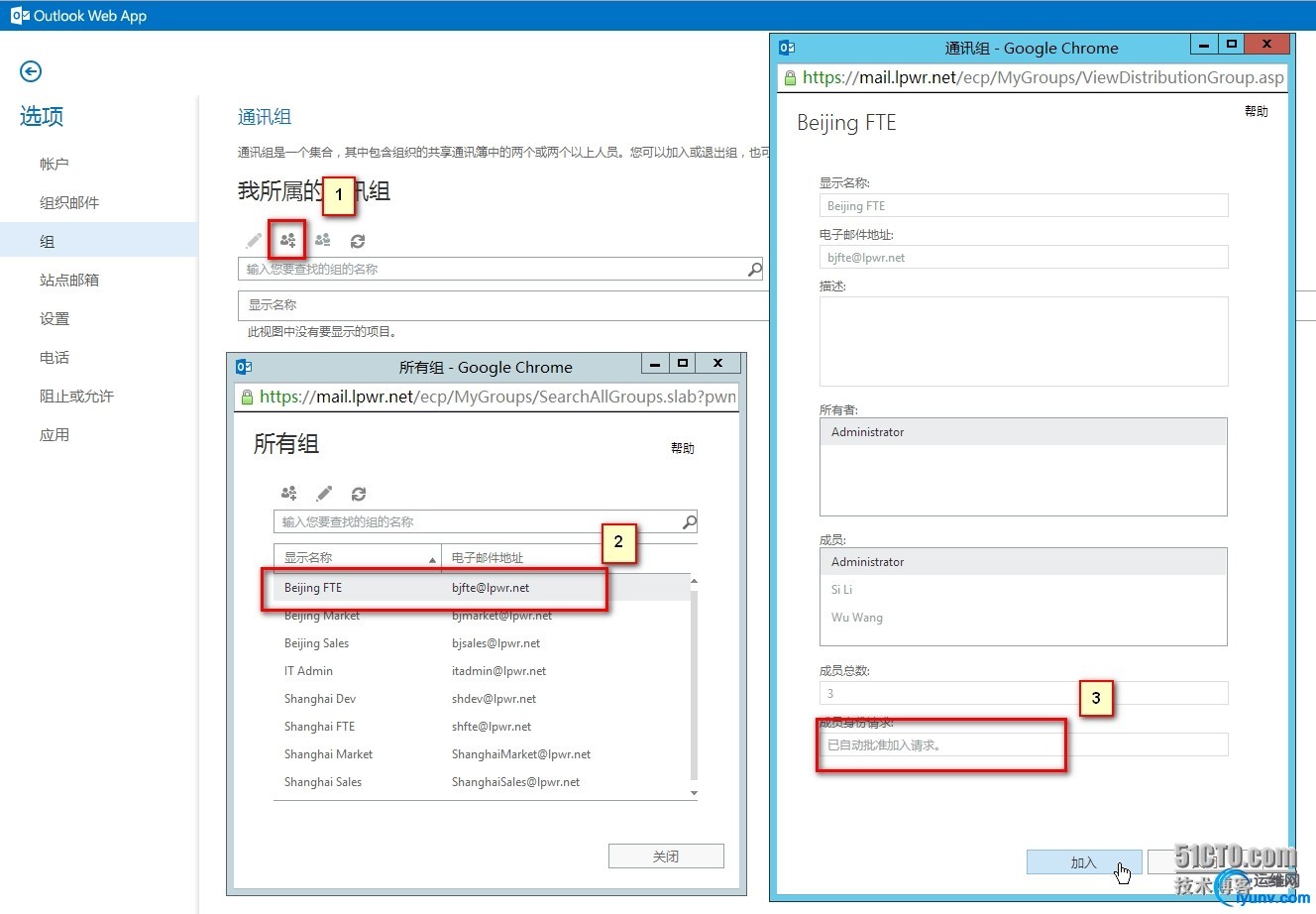Click the 描述 text area in Beijing FTE window
The image size is (1316, 914).
(x=1024, y=342)
